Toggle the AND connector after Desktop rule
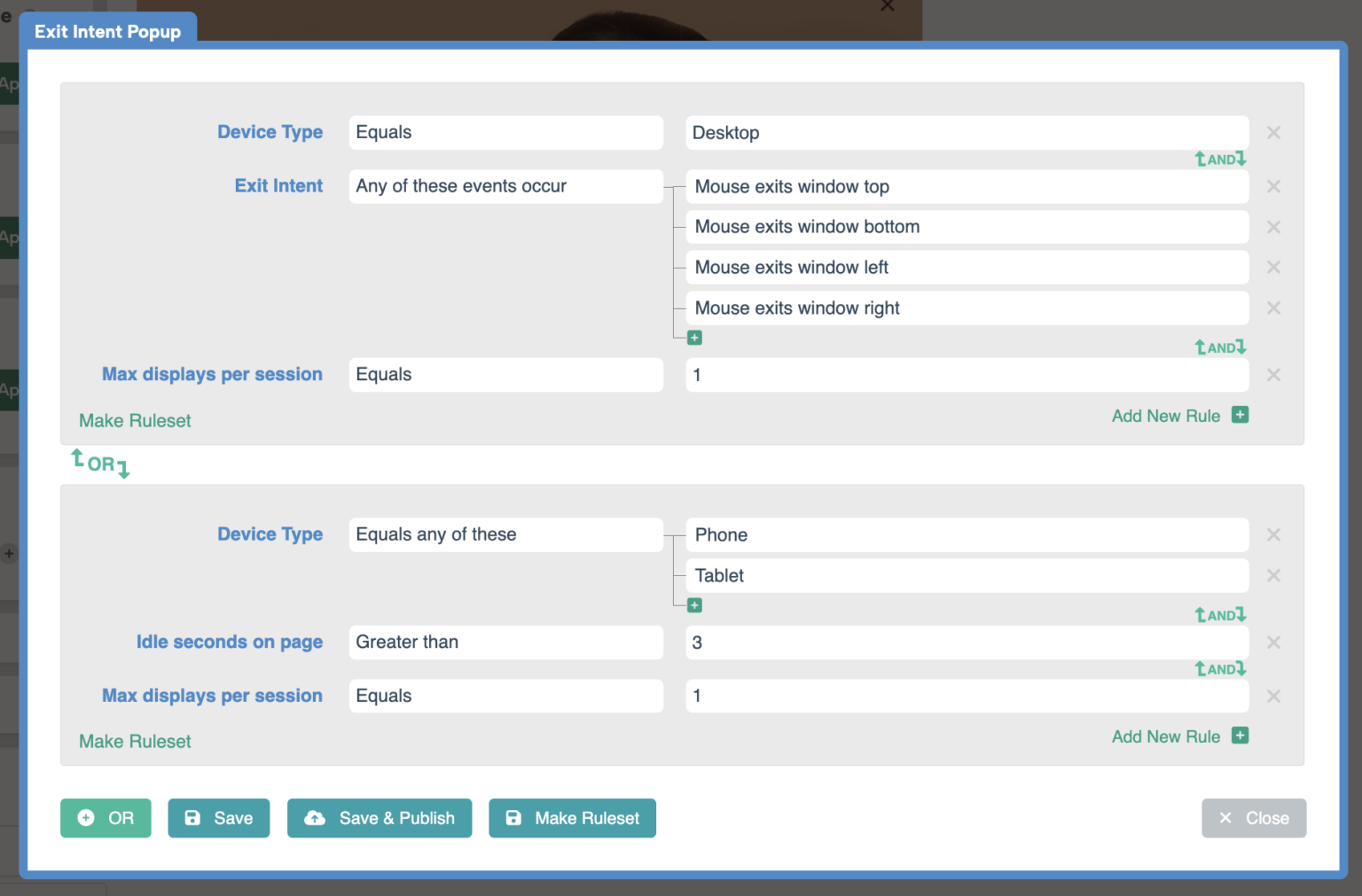 (x=1220, y=159)
